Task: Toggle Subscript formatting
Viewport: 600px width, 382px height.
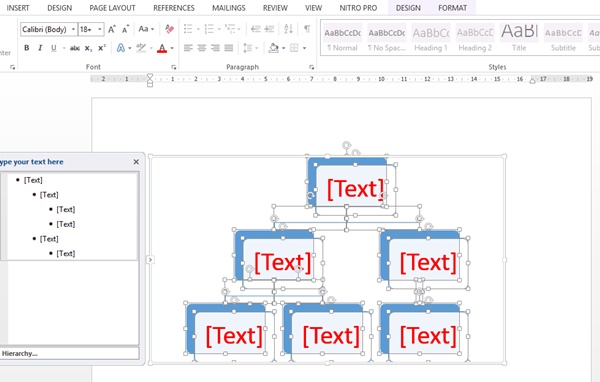Action: point(88,48)
